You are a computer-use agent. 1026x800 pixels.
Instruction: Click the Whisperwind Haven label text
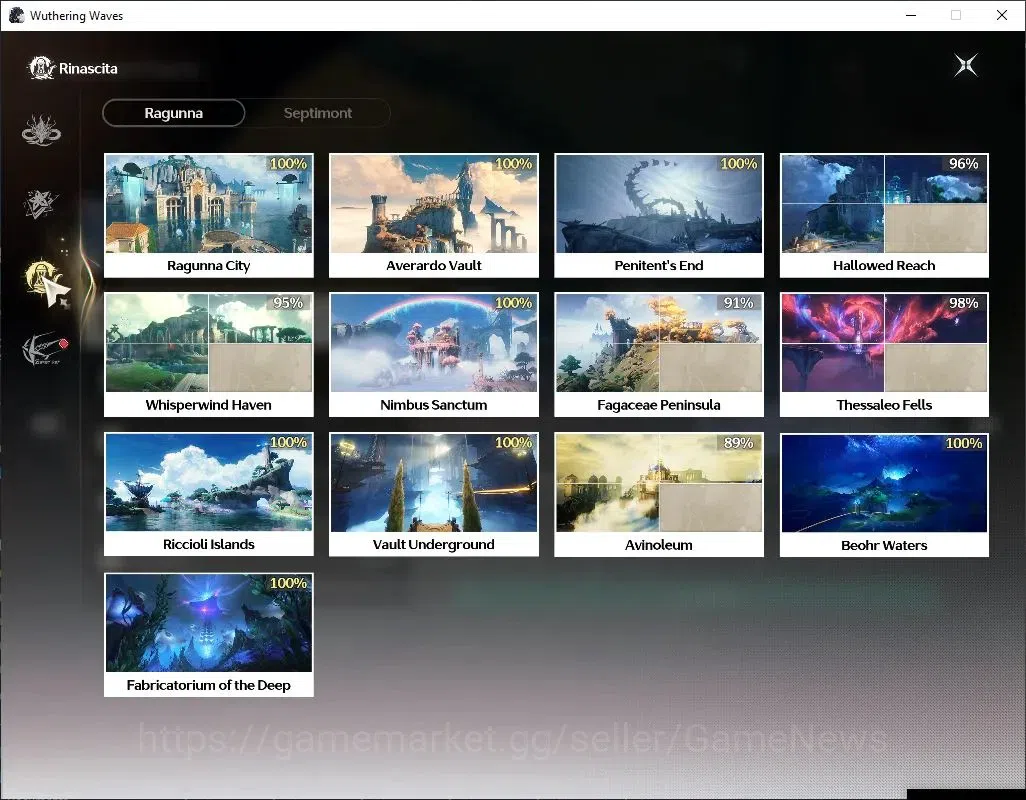pos(209,404)
